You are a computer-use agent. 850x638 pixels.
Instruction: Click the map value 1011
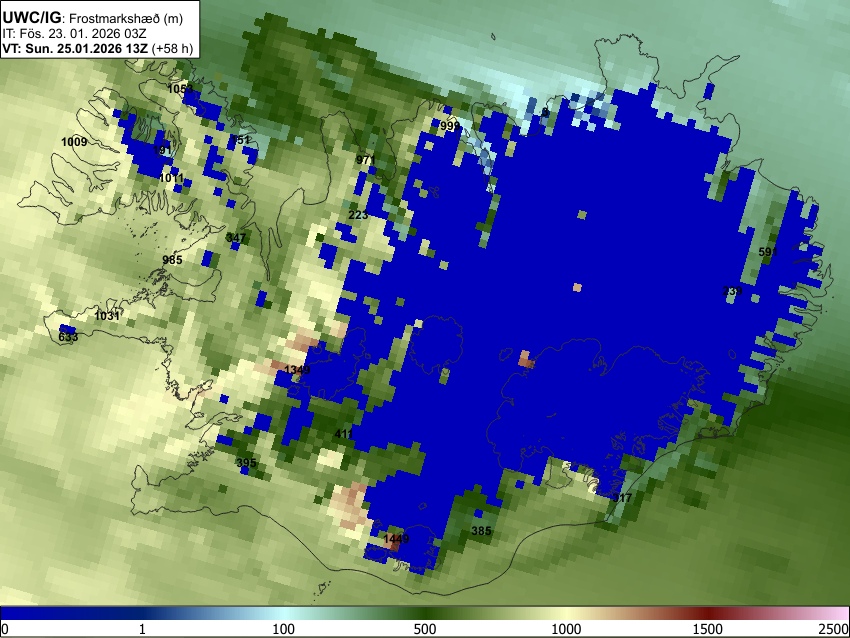(172, 178)
